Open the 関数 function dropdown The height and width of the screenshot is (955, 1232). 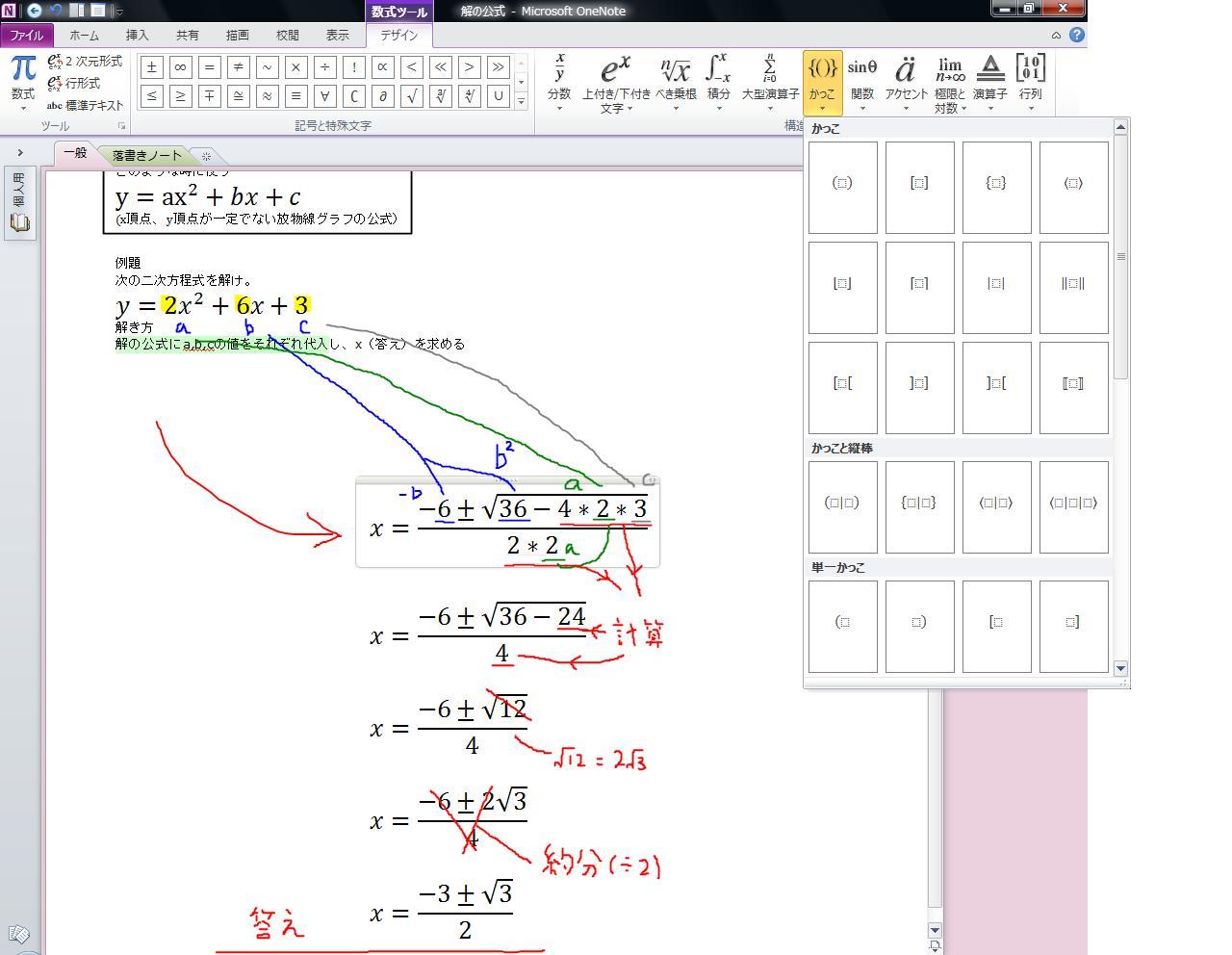(862, 84)
